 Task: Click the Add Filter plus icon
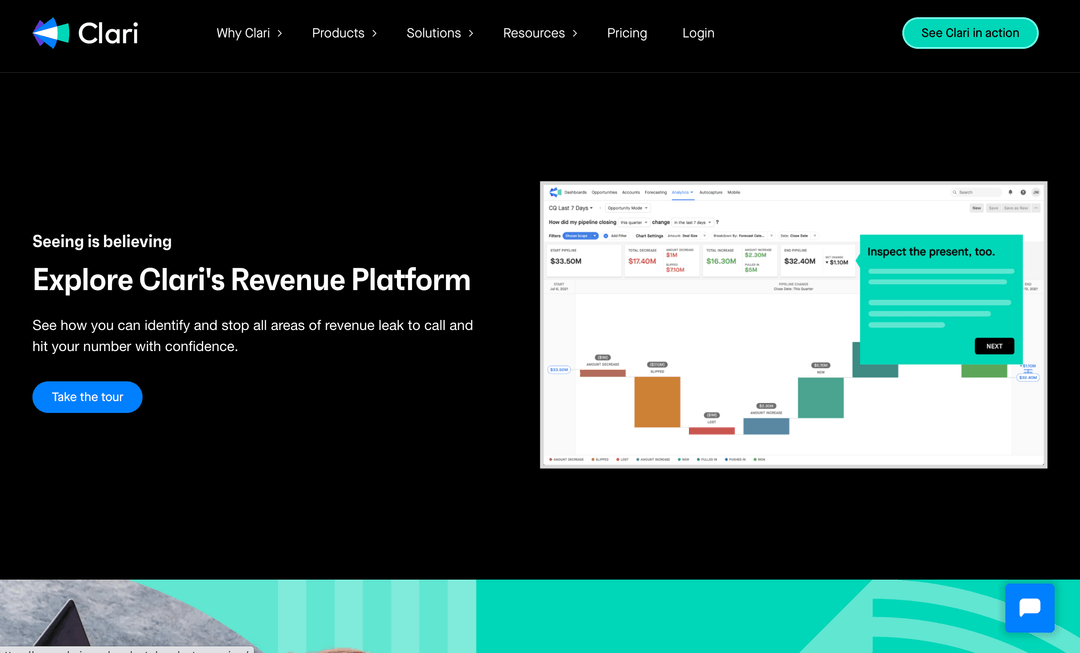604,236
